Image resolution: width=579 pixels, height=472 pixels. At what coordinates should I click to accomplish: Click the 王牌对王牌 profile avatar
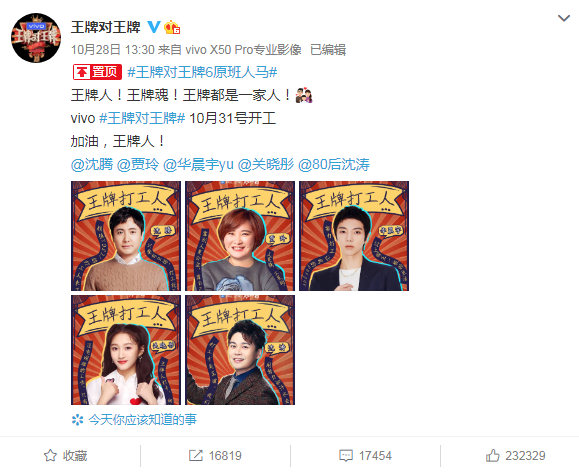pyautogui.click(x=36, y=38)
